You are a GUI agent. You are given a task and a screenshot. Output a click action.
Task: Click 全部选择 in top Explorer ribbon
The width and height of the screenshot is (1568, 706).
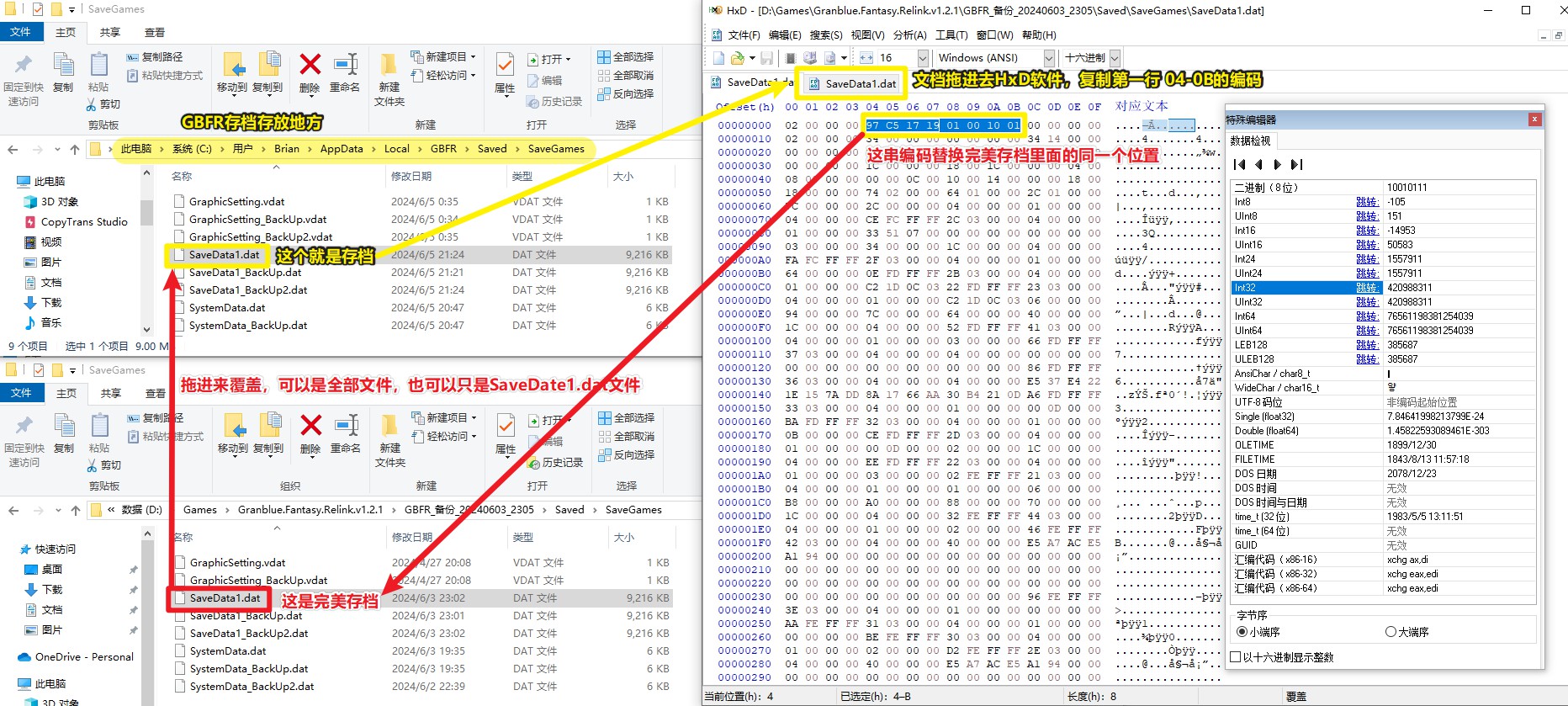(x=626, y=56)
